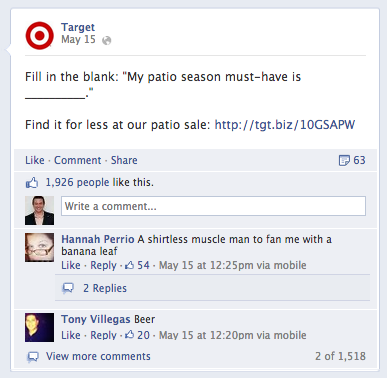
Task: Like Tony Villegas's Beer comment
Action: pos(71,335)
